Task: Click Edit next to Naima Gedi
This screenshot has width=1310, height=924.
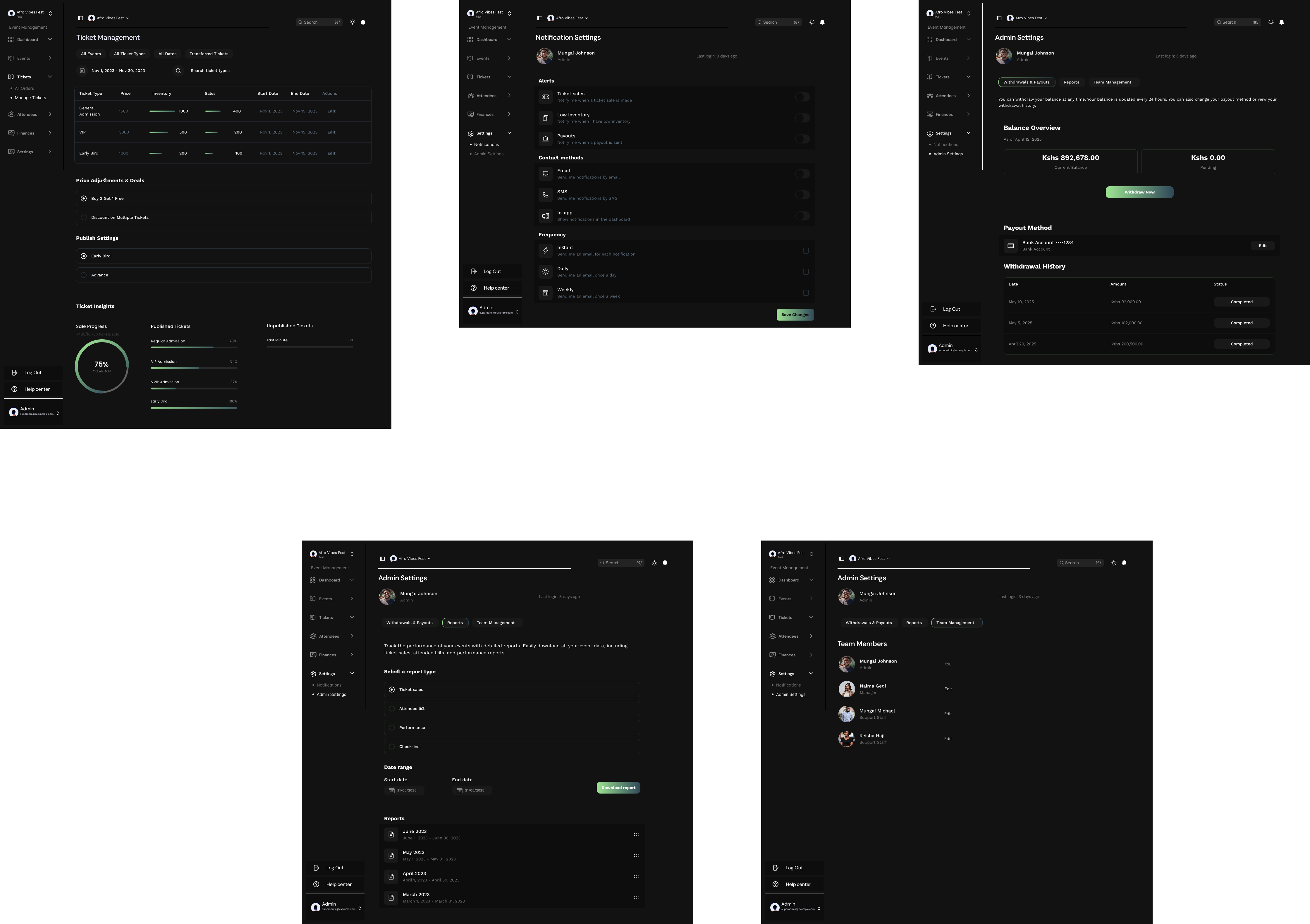Action: pos(948,689)
